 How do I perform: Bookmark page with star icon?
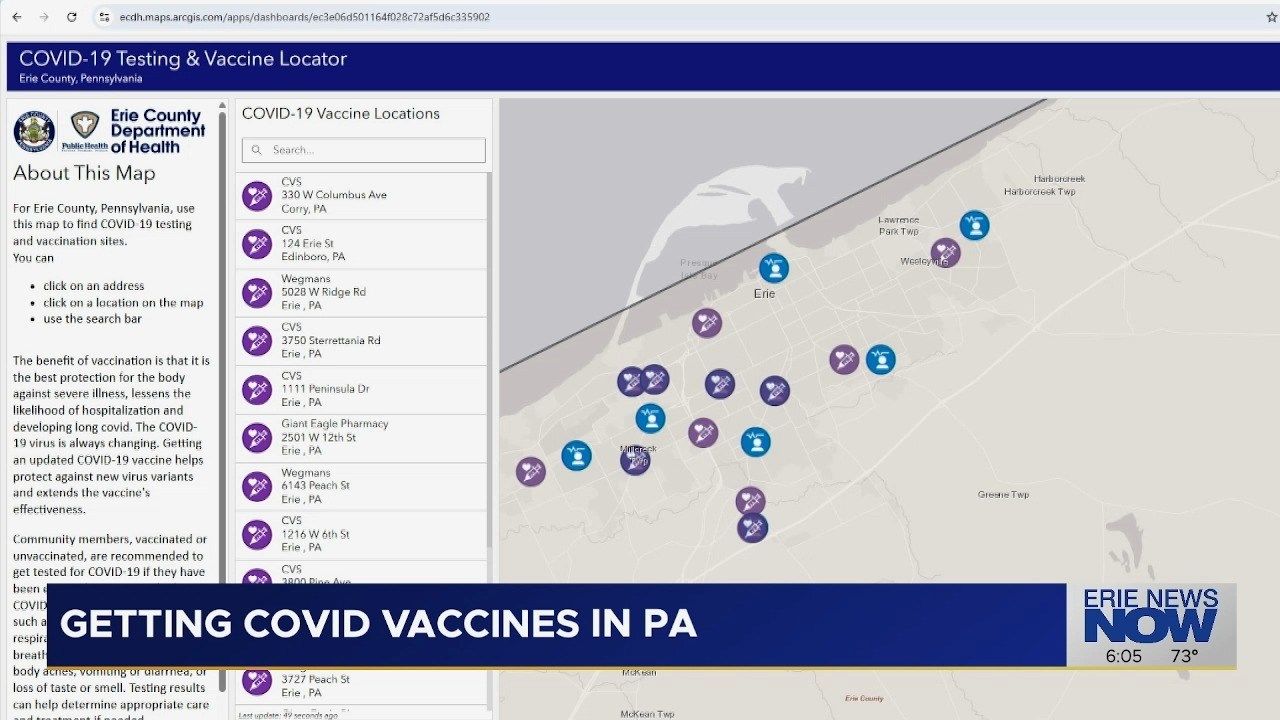coord(1271,17)
